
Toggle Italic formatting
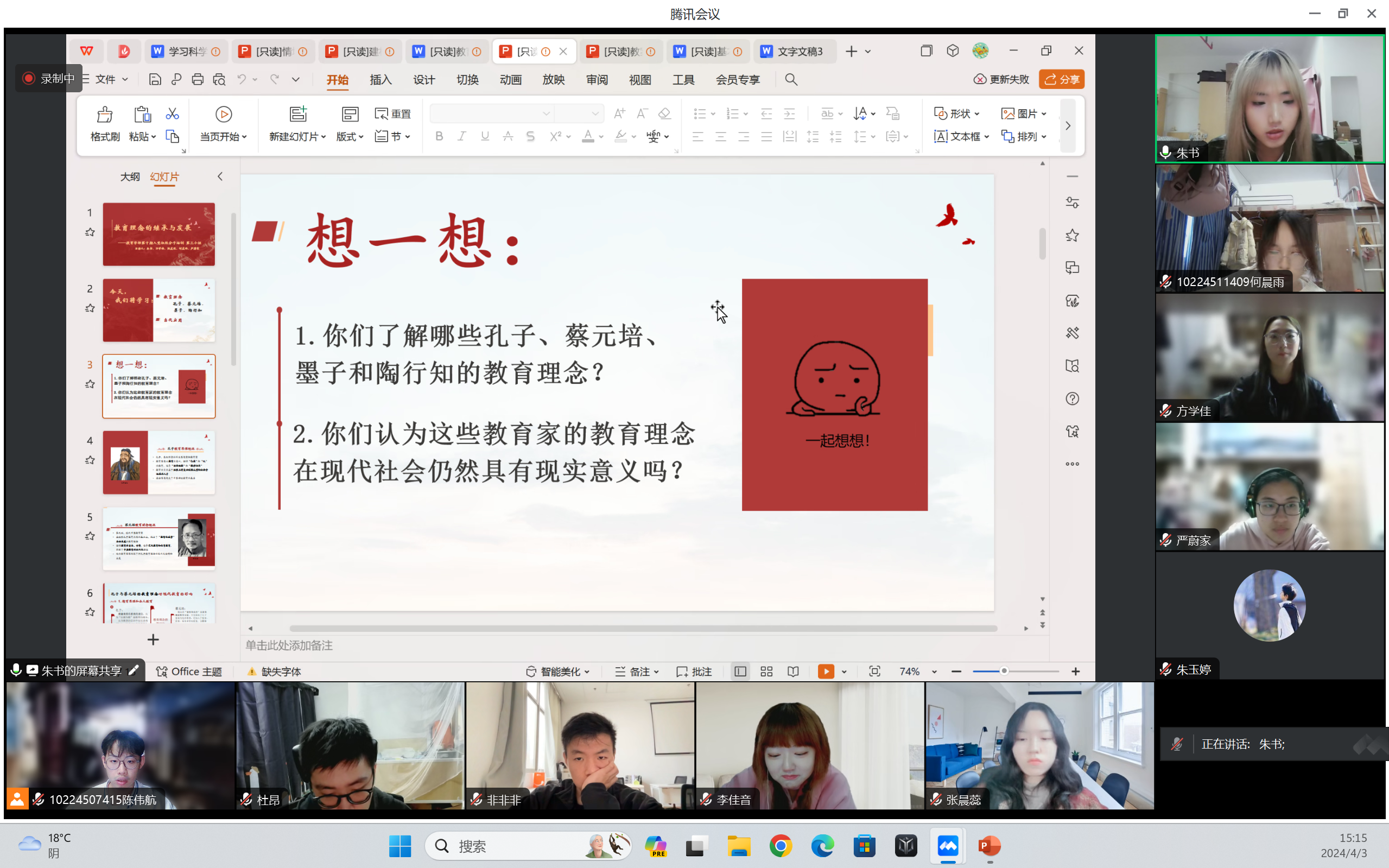[x=461, y=137]
